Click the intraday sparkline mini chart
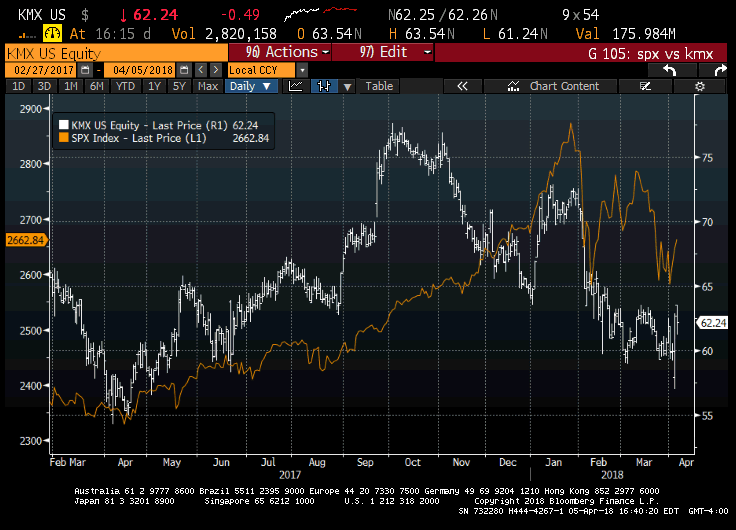This screenshot has height=530, width=736. (x=321, y=14)
